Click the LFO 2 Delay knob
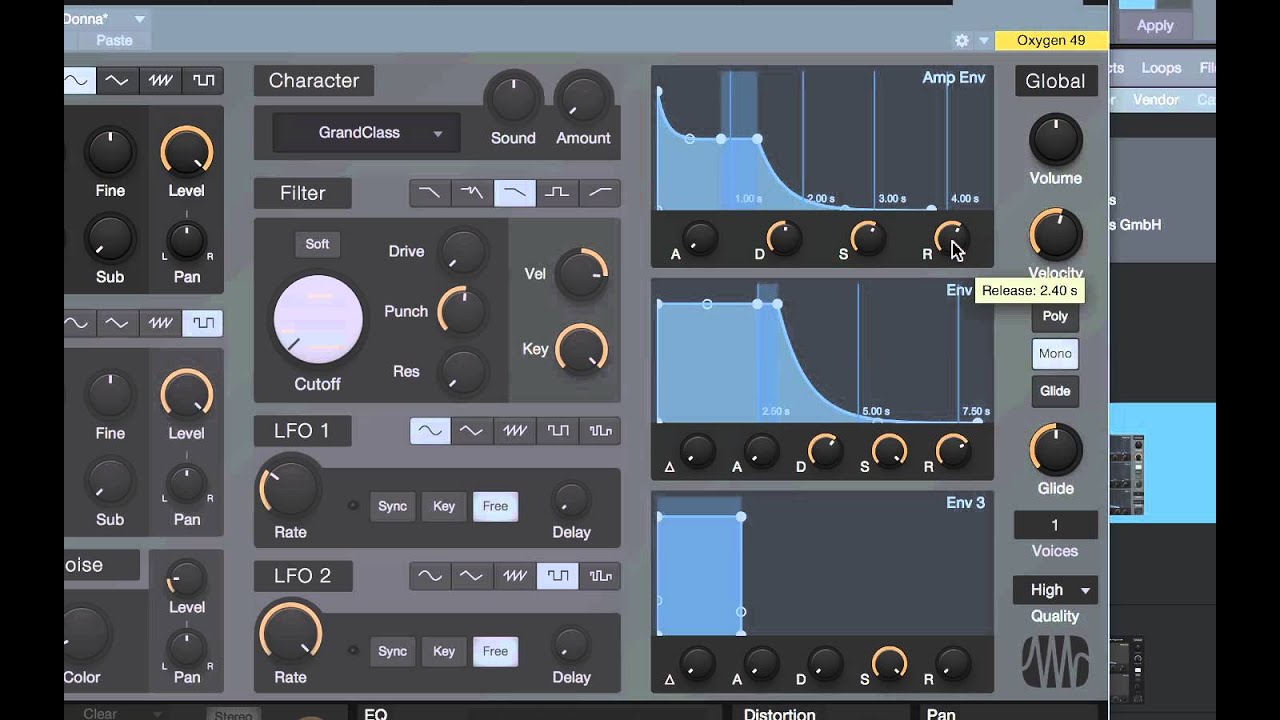The height and width of the screenshot is (720, 1280). pyautogui.click(x=571, y=646)
